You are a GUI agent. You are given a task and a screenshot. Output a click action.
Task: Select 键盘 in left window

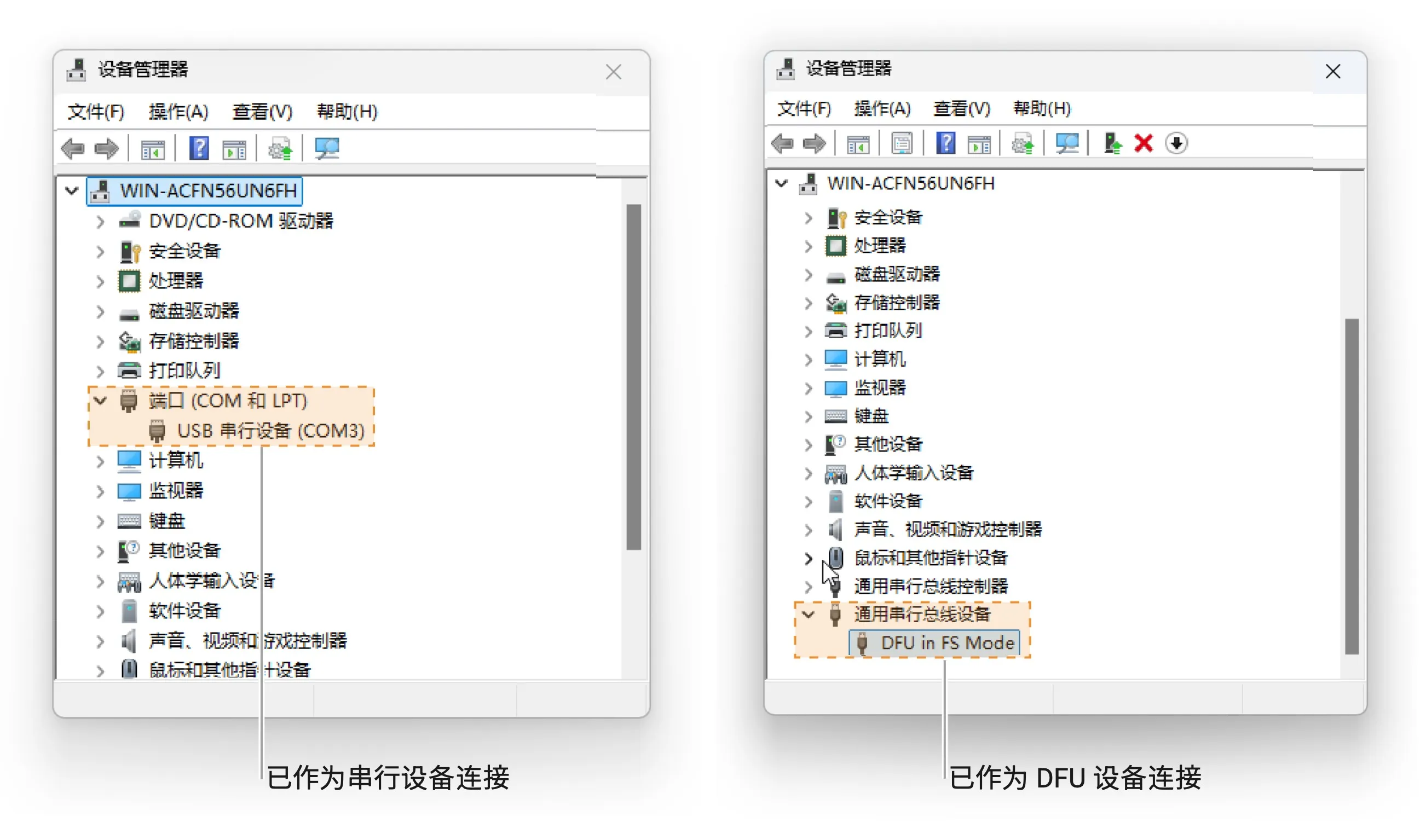point(166,522)
